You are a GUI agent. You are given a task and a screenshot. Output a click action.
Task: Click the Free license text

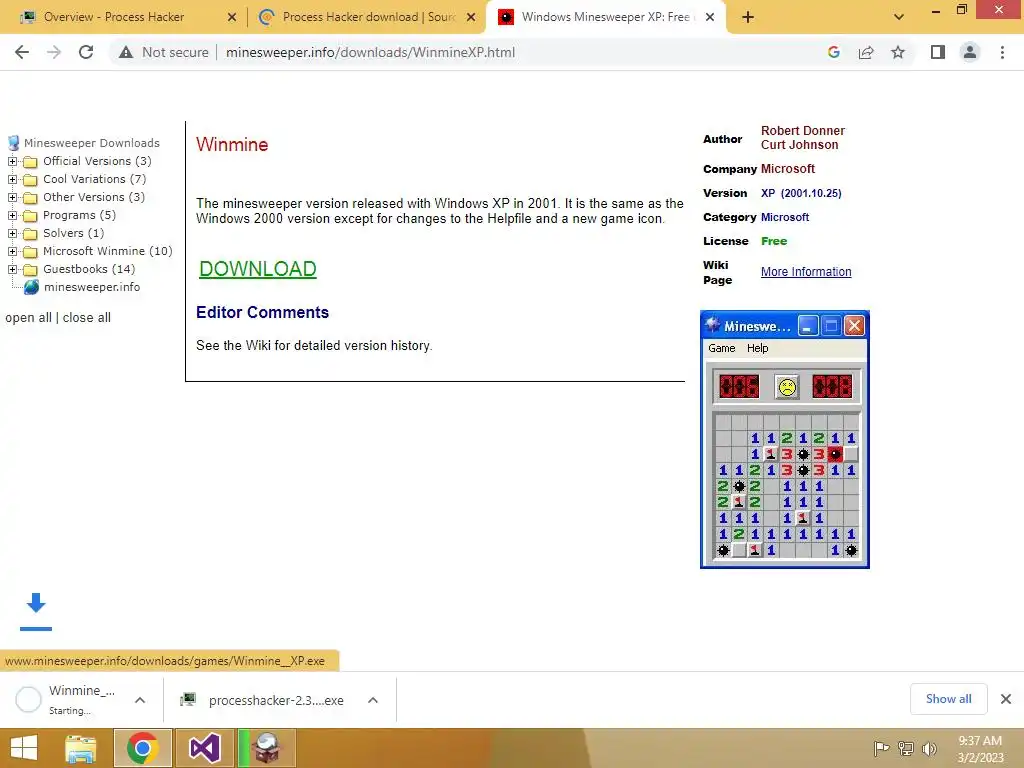[774, 241]
